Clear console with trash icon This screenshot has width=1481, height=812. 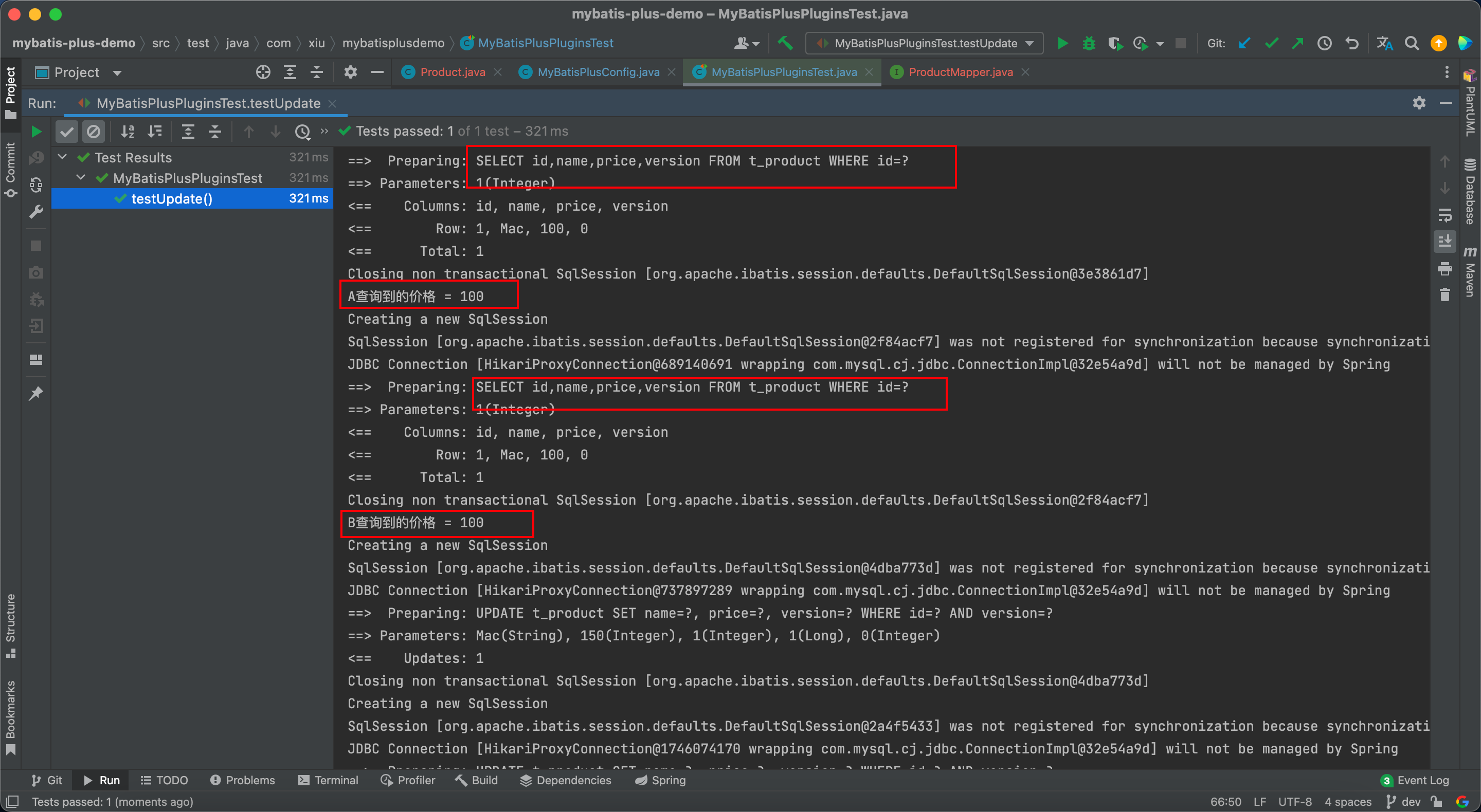(x=1445, y=295)
